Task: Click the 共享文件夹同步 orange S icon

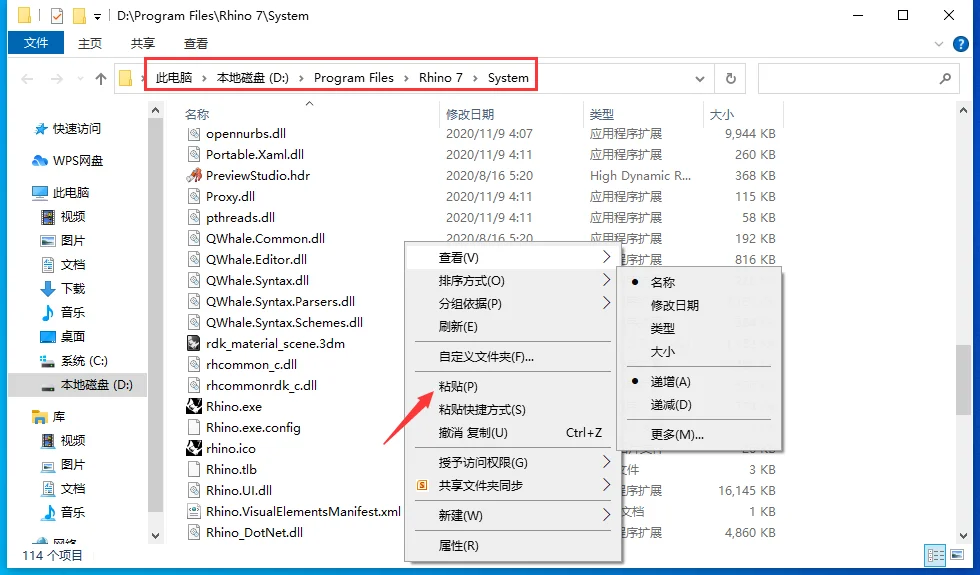Action: point(422,485)
